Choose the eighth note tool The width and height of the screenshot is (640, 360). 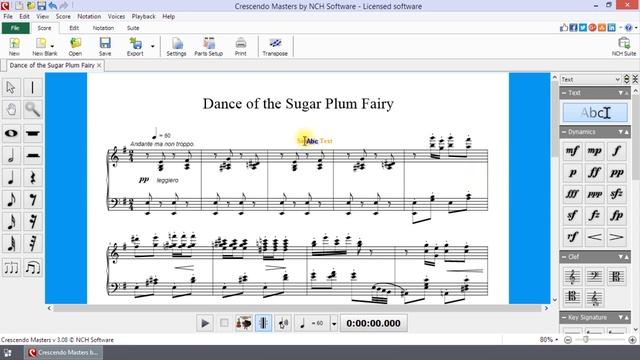[x=11, y=200]
